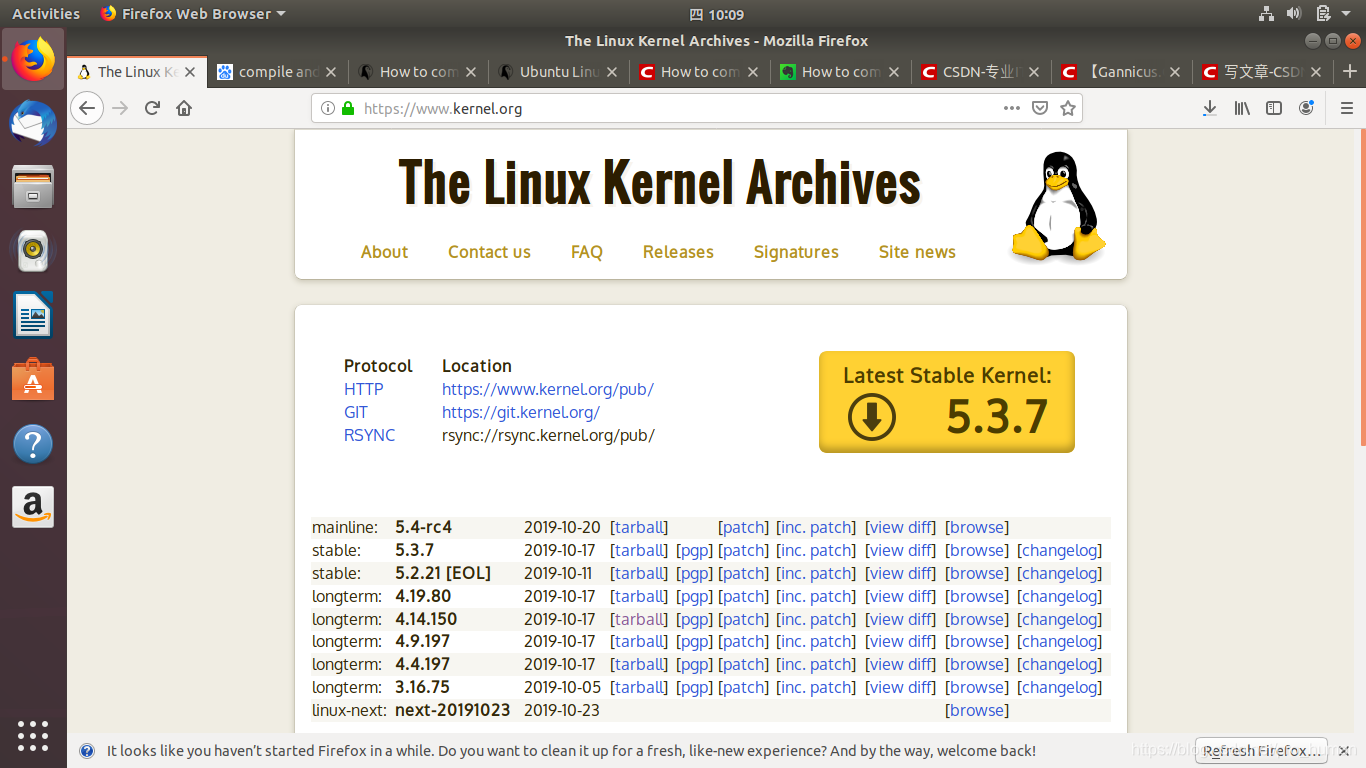The image size is (1366, 768).
Task: Switch to the Ubuntu Linux tab
Action: [x=559, y=72]
